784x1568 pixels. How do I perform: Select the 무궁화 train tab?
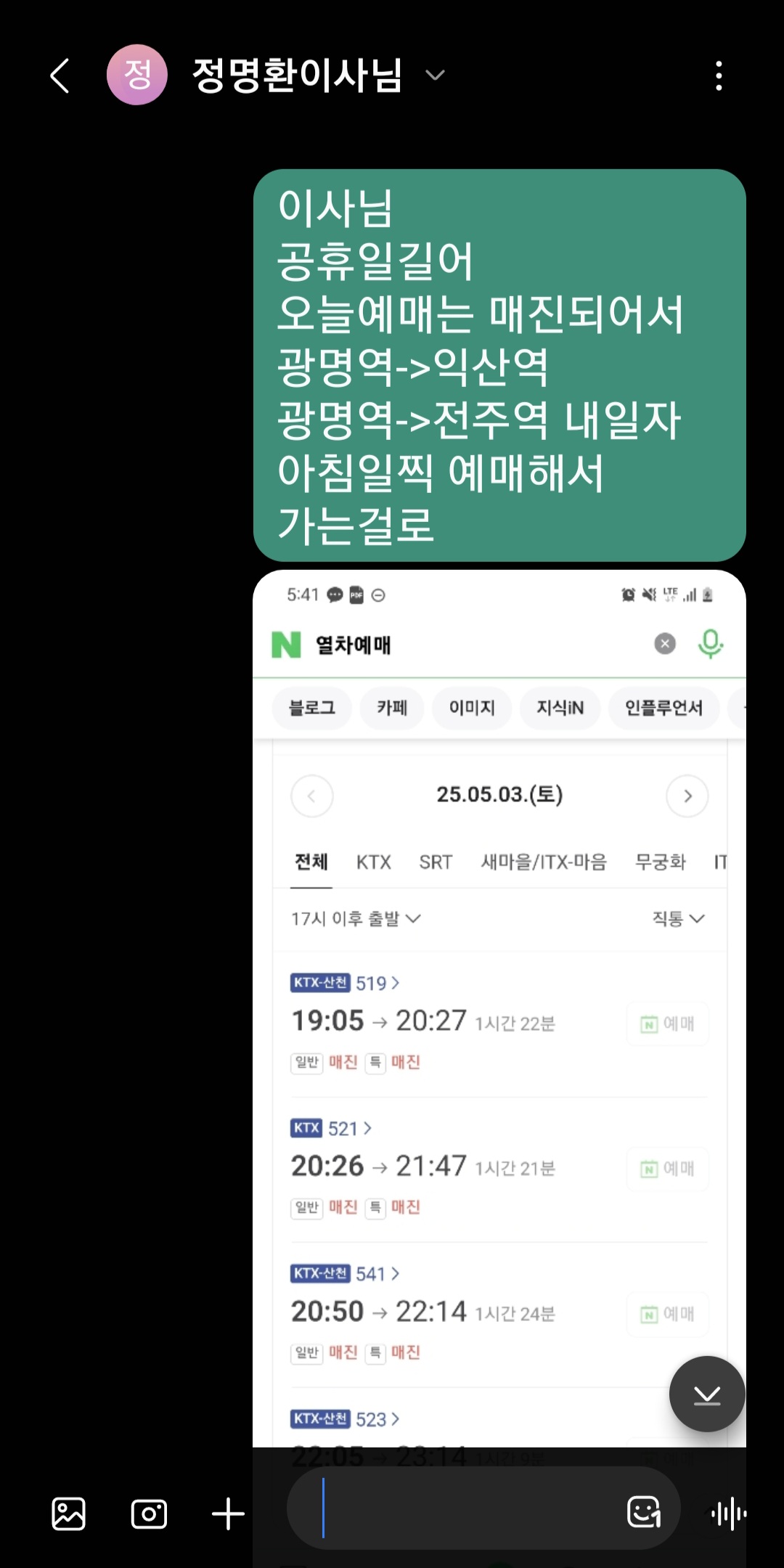tap(660, 862)
